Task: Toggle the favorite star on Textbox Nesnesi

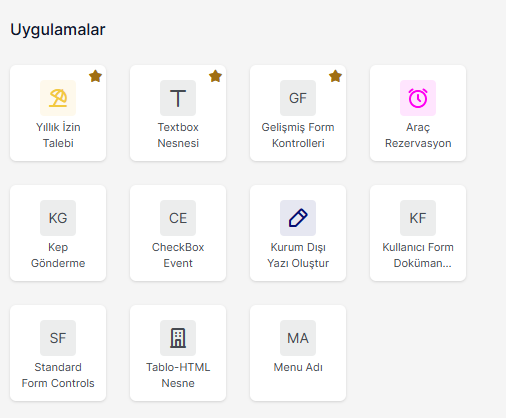Action: pyautogui.click(x=215, y=76)
